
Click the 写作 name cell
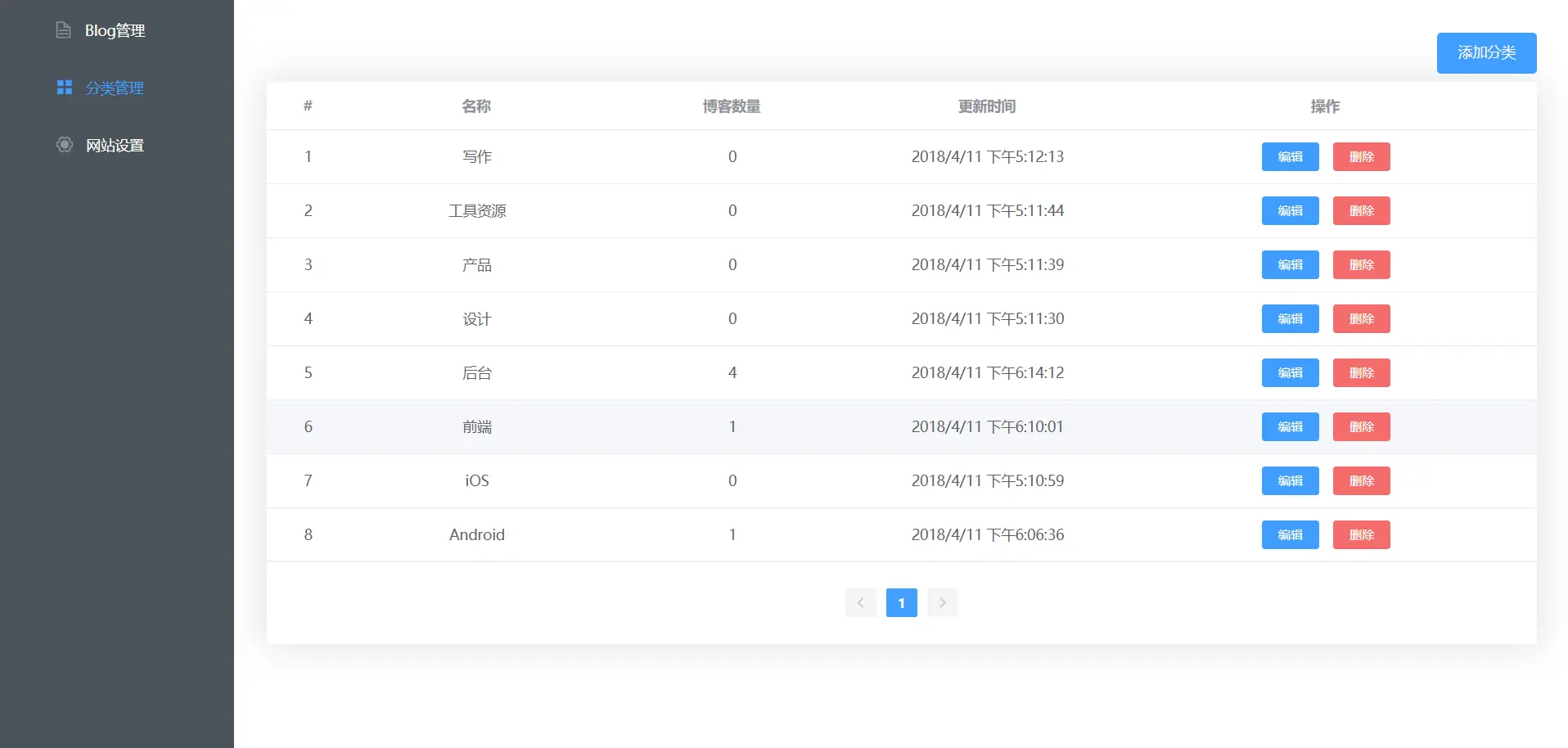(476, 156)
